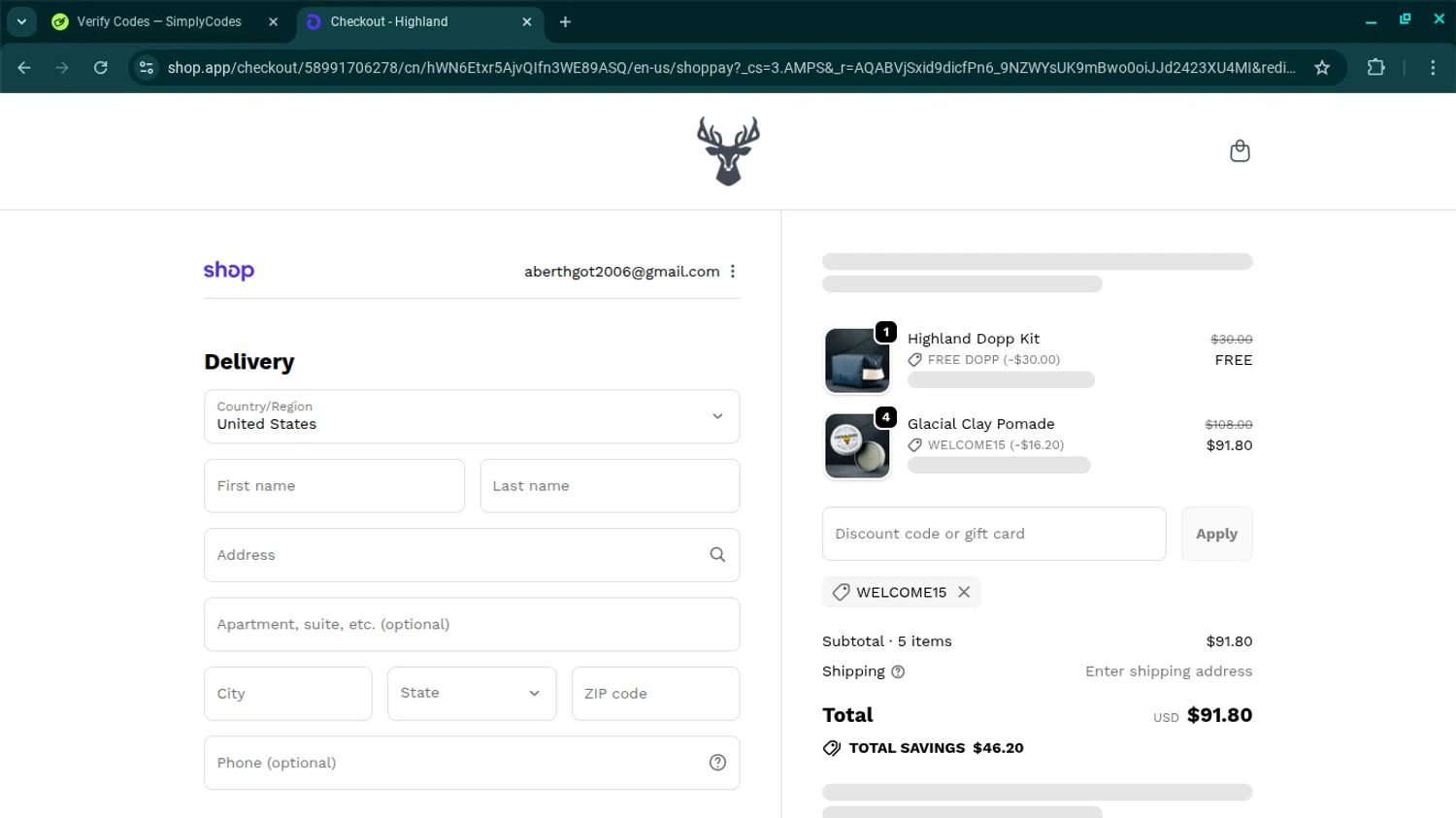The image size is (1456, 818).
Task: Click the WELCOME15 (-$16.20) discount label
Action: [x=996, y=444]
